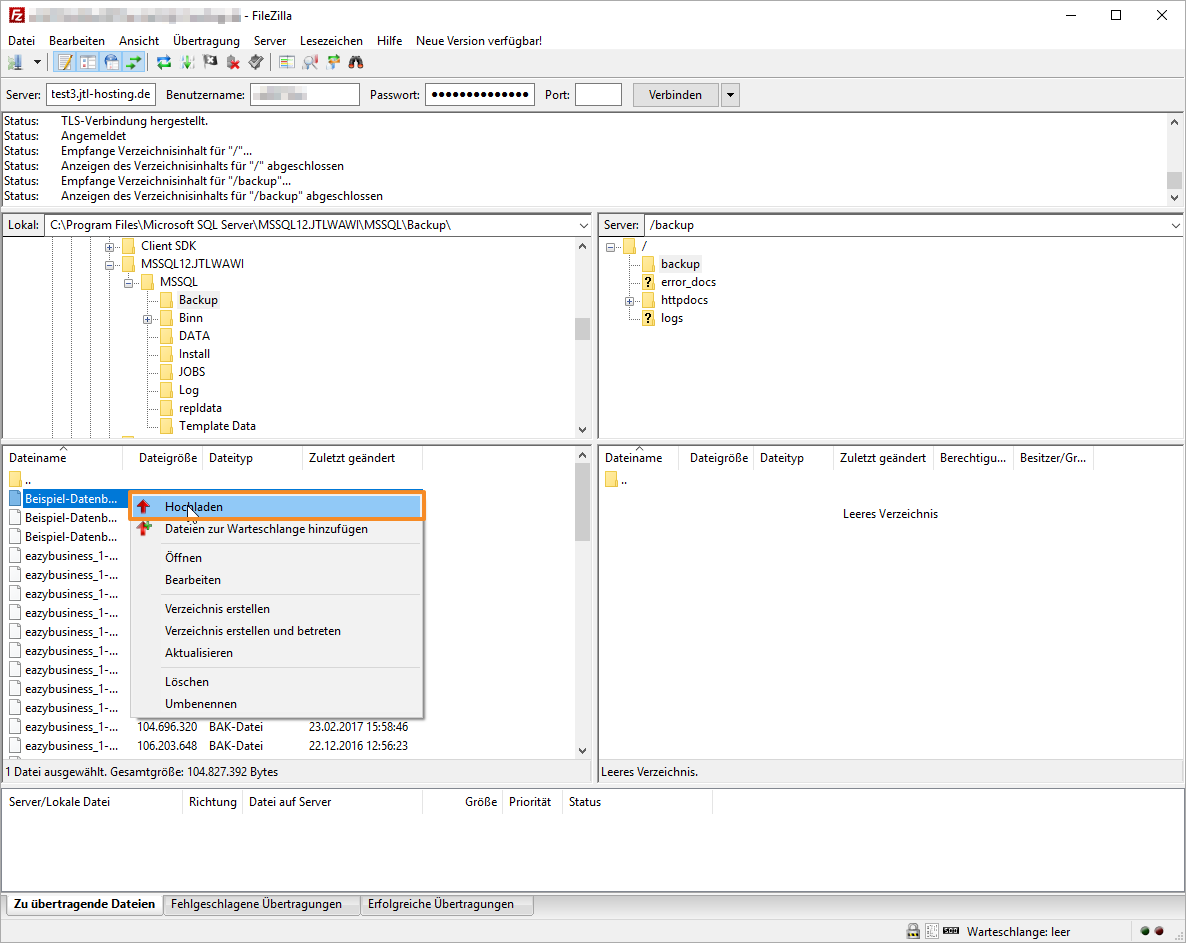Viewport: 1186px width, 943px height.
Task: Click the error_docs question mark icon
Action: point(648,282)
